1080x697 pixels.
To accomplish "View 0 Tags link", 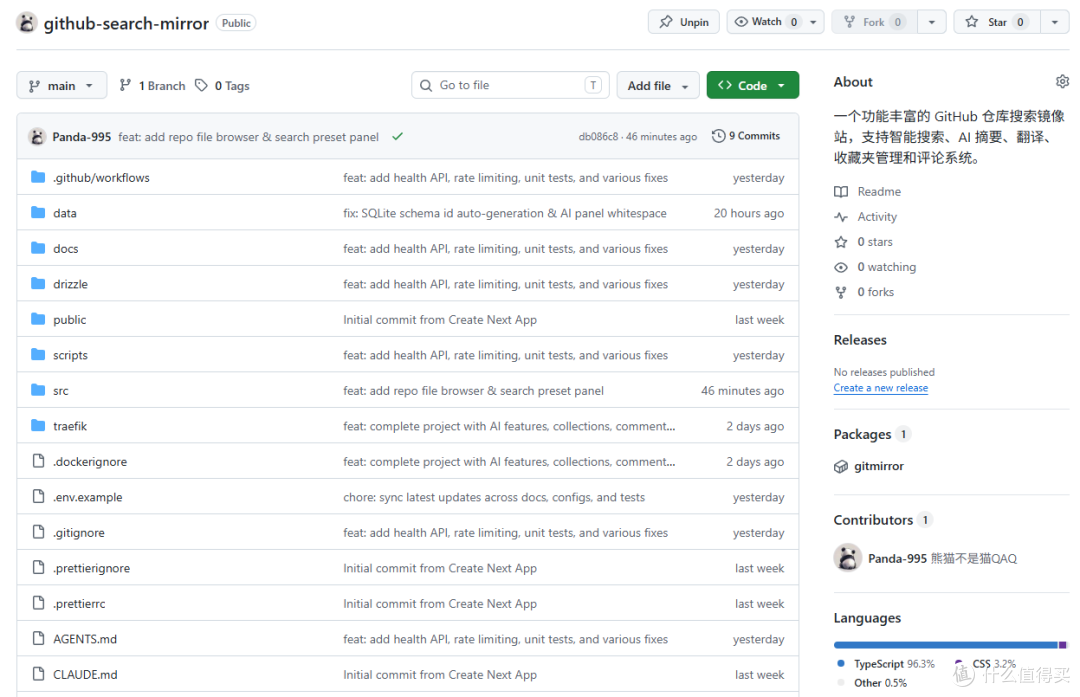I will pyautogui.click(x=222, y=85).
